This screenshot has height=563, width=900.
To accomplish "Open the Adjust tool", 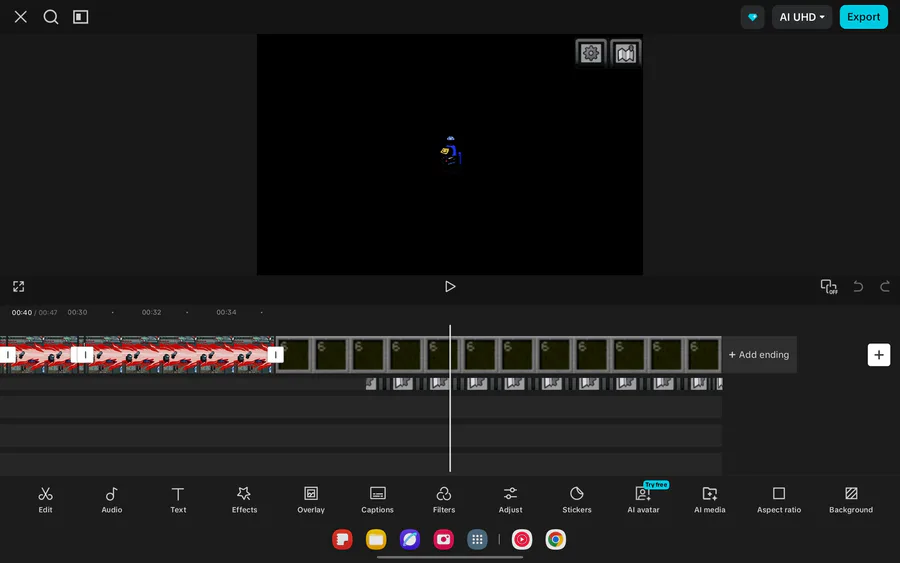I will click(x=510, y=500).
